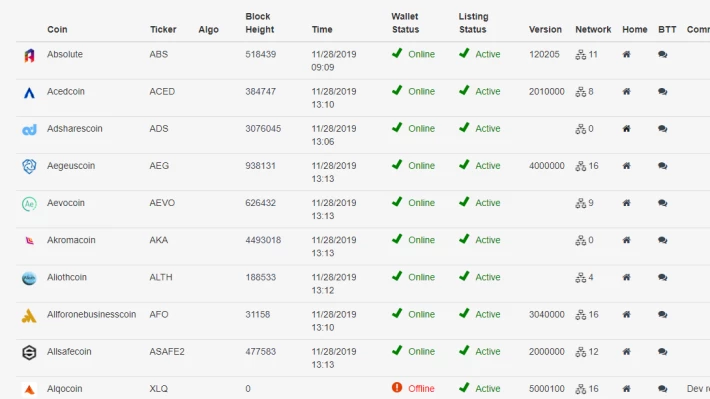Image resolution: width=710 pixels, height=399 pixels.
Task: Click the Allsafecoin BTT chat icon
Action: (x=662, y=351)
